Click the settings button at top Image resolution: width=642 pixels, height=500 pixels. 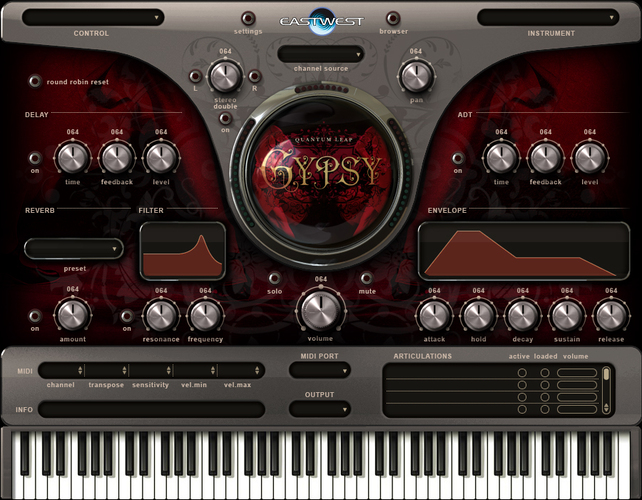(x=249, y=18)
